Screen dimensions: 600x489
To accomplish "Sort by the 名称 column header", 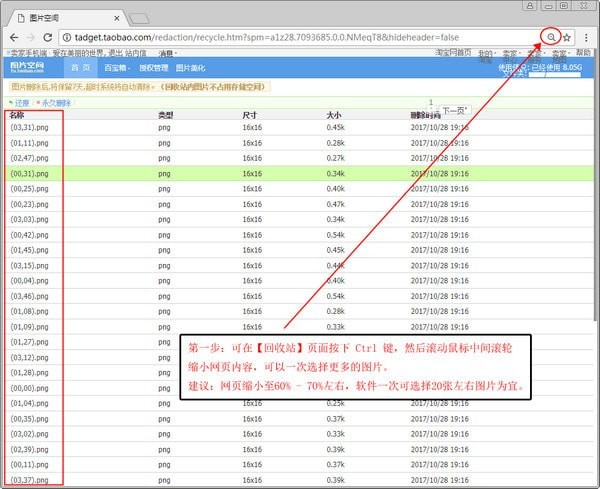I will point(17,115).
